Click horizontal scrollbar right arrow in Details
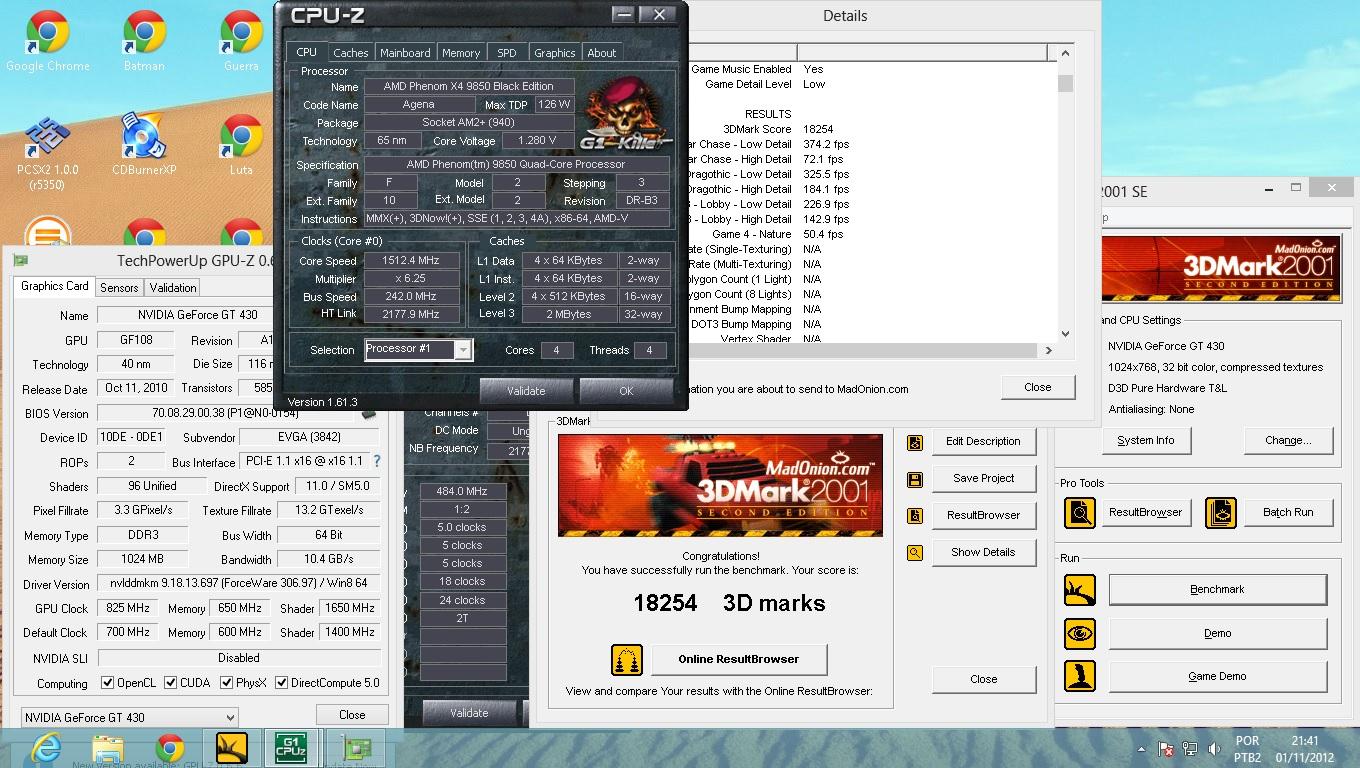1360x768 pixels. tap(1048, 350)
